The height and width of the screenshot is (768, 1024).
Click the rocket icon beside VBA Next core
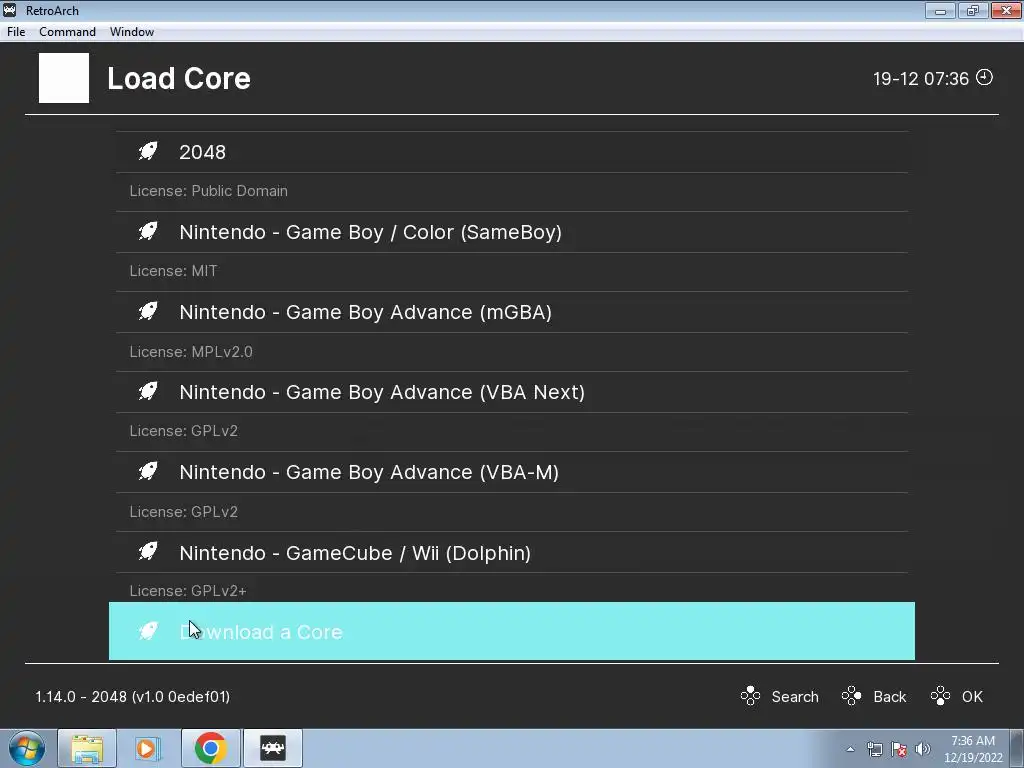point(148,391)
